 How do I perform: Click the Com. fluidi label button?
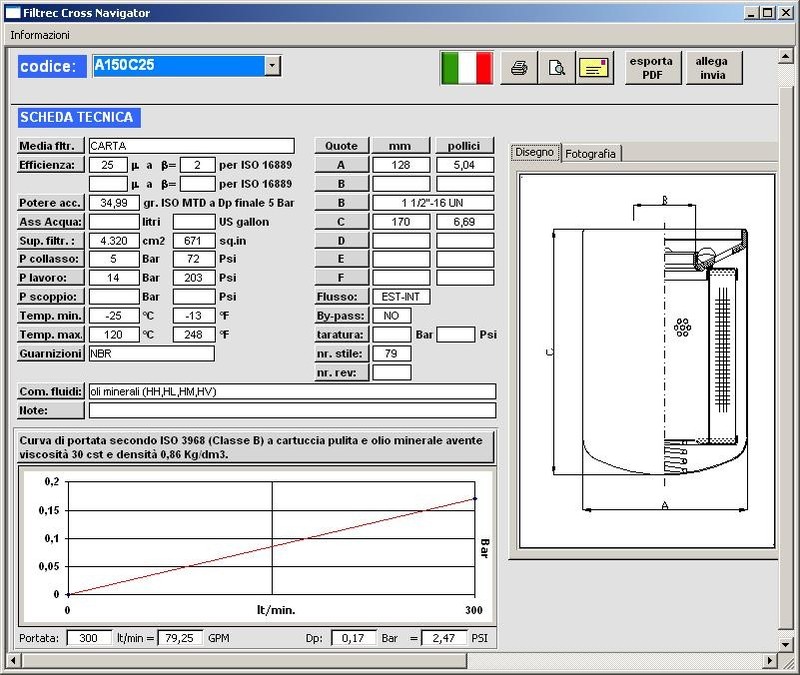[50, 391]
